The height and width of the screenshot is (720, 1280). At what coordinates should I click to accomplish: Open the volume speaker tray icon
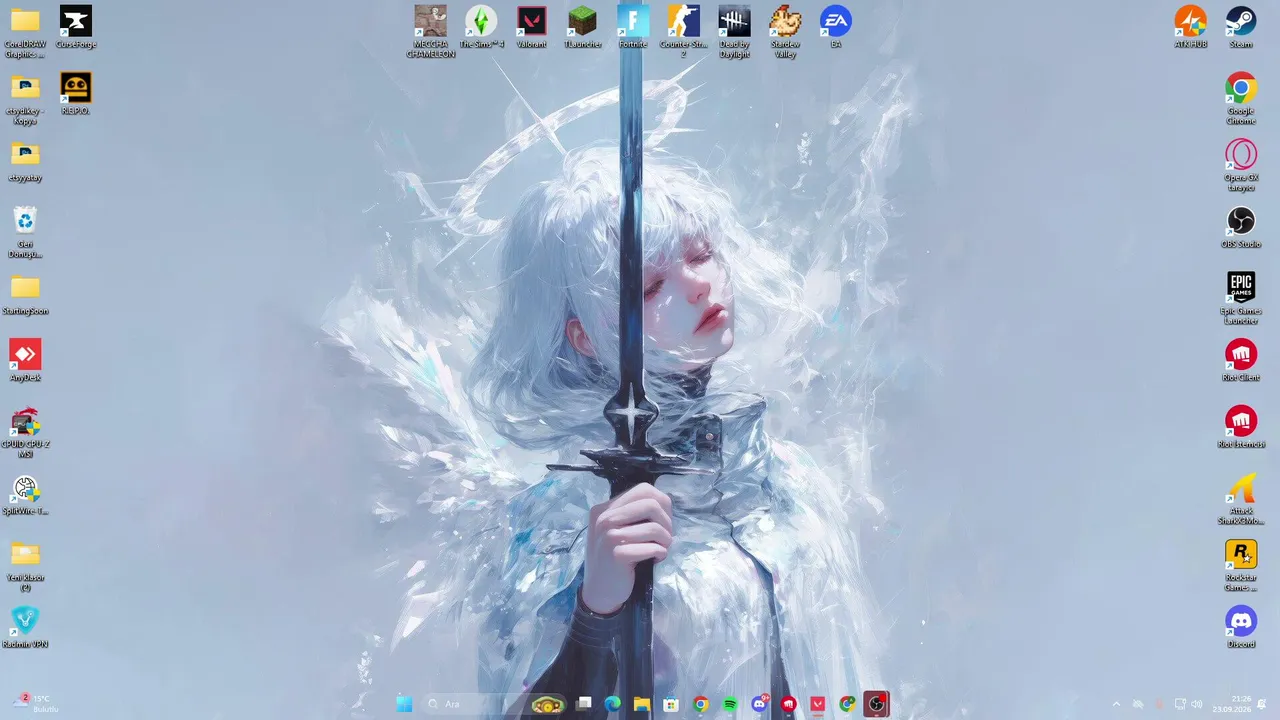[x=1197, y=704]
